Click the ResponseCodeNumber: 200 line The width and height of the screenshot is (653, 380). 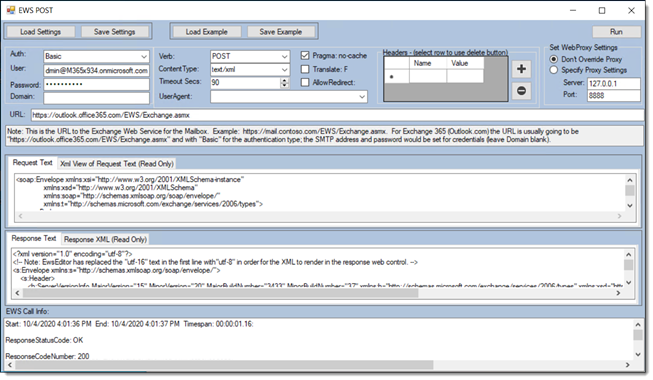point(47,356)
